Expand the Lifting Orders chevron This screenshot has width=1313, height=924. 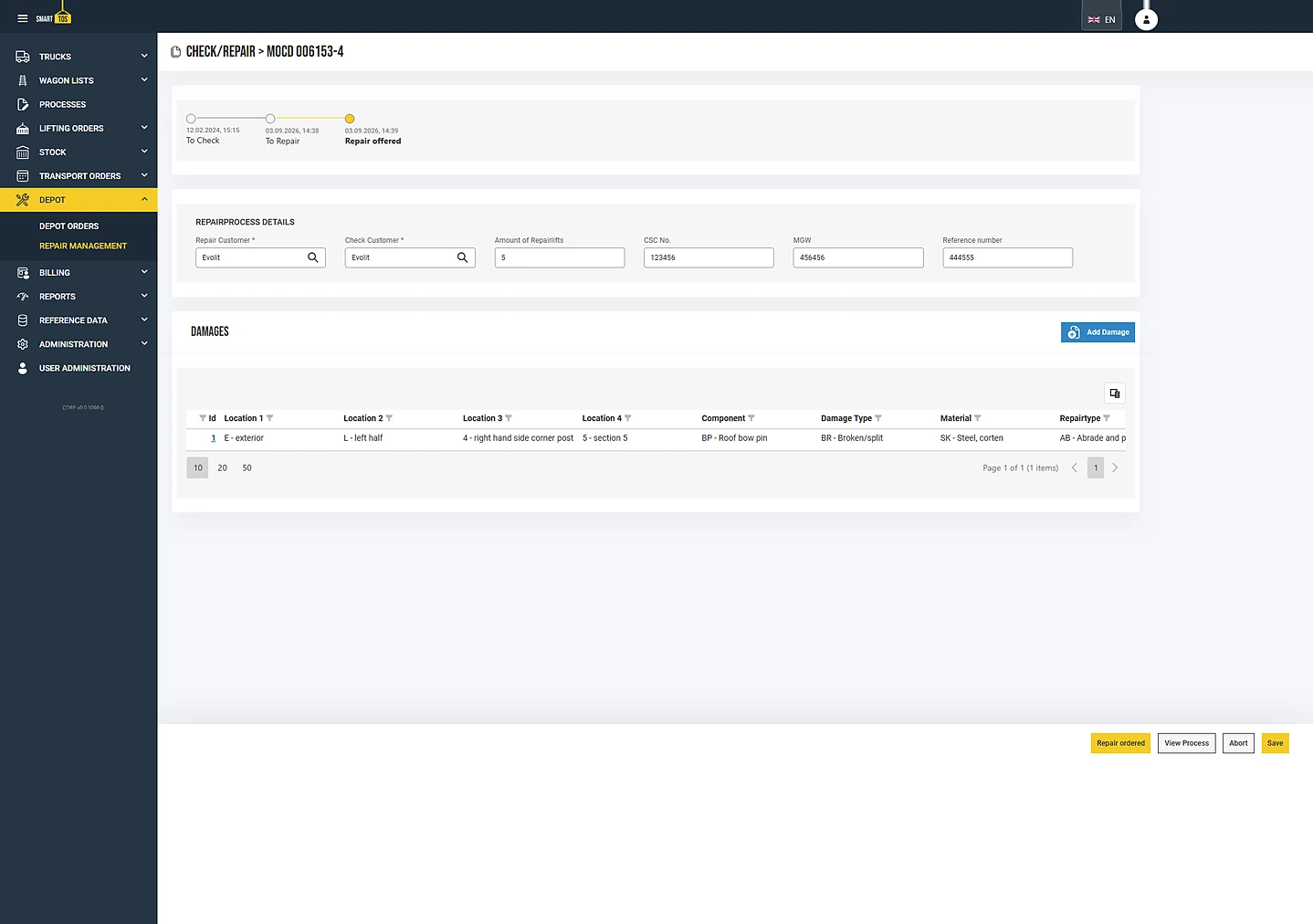(x=144, y=127)
